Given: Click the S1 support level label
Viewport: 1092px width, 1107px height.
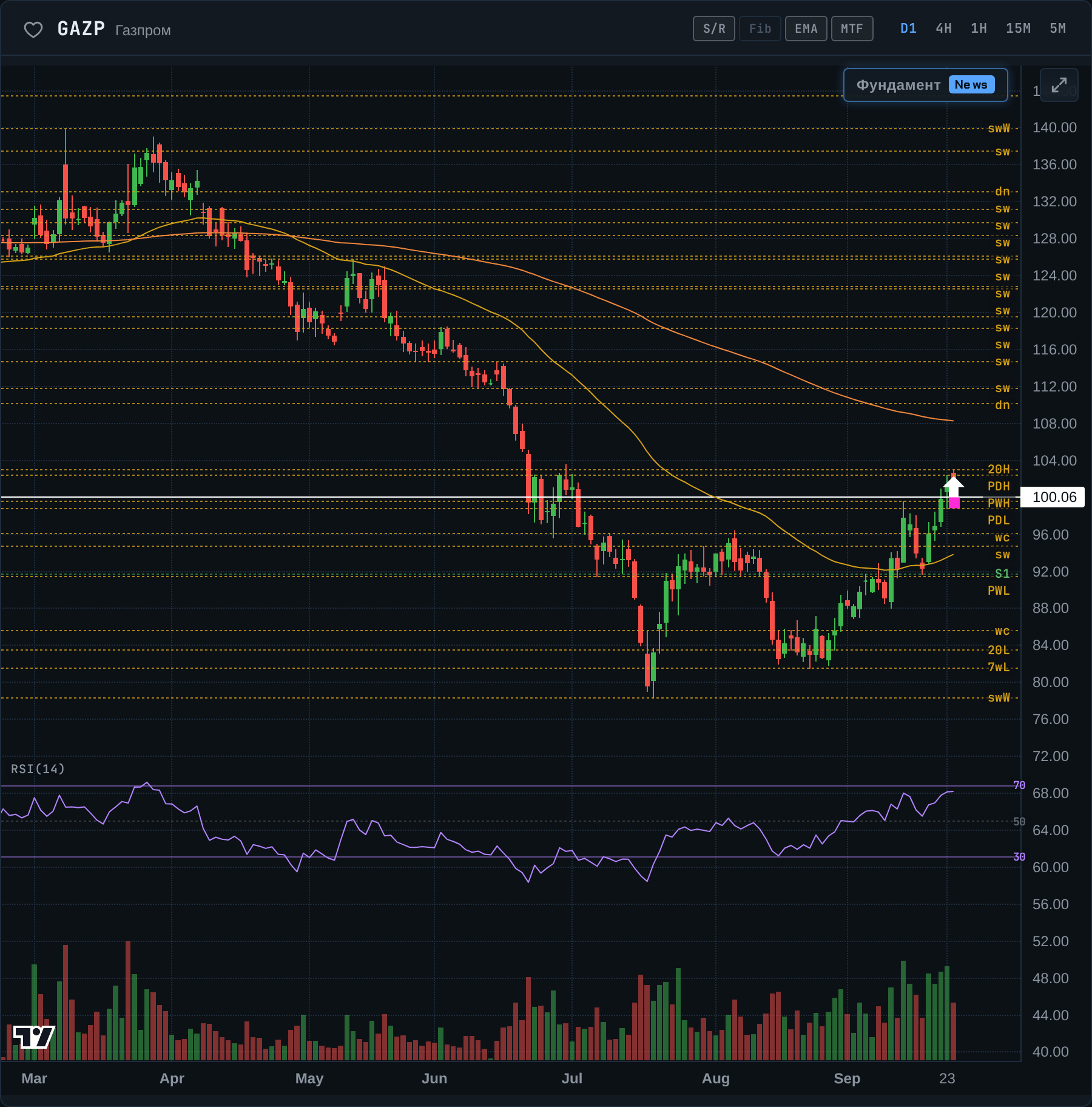Looking at the screenshot, I should [x=1002, y=574].
